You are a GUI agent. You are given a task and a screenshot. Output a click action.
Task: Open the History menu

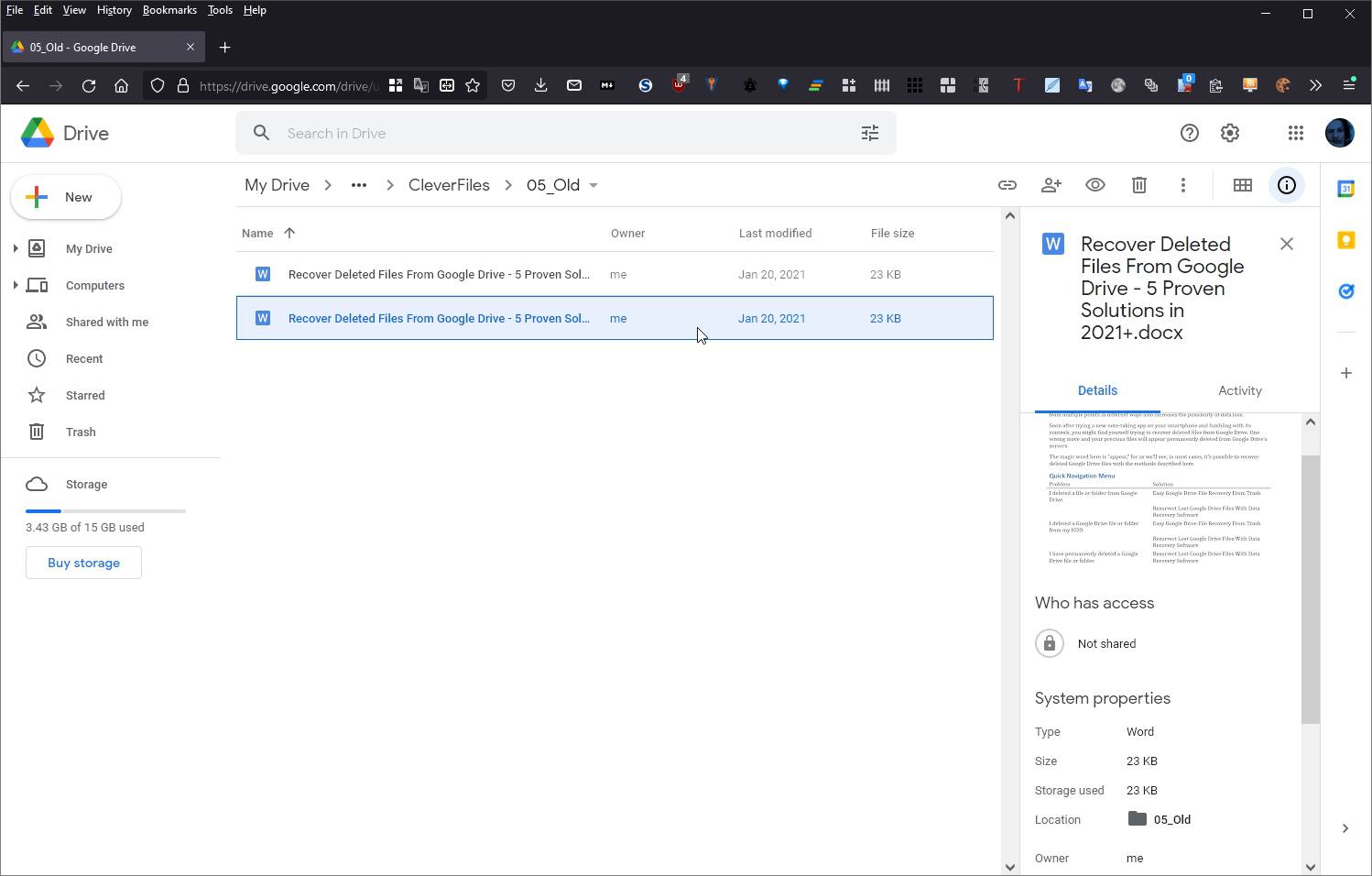click(114, 10)
